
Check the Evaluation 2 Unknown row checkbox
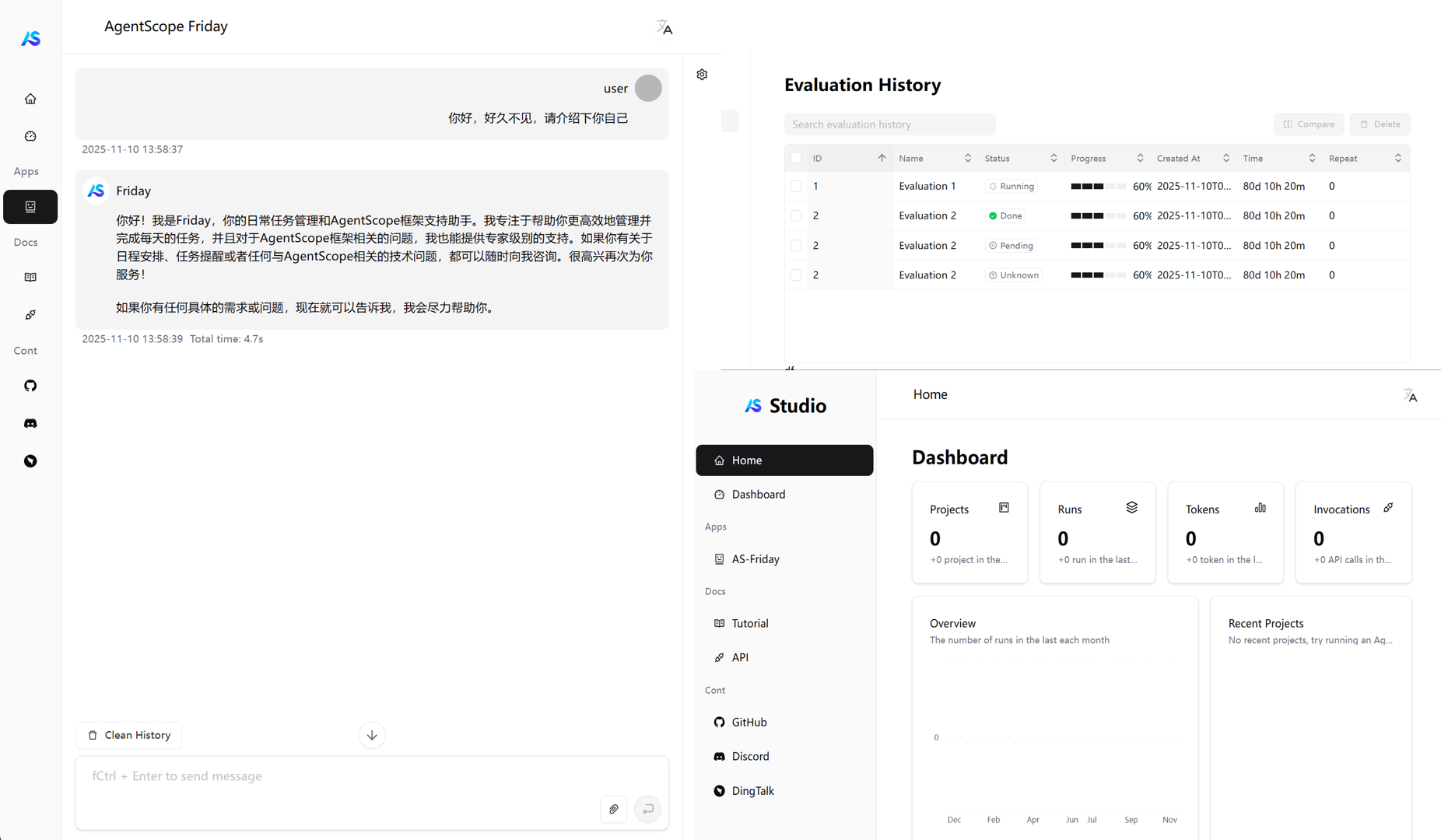(796, 275)
